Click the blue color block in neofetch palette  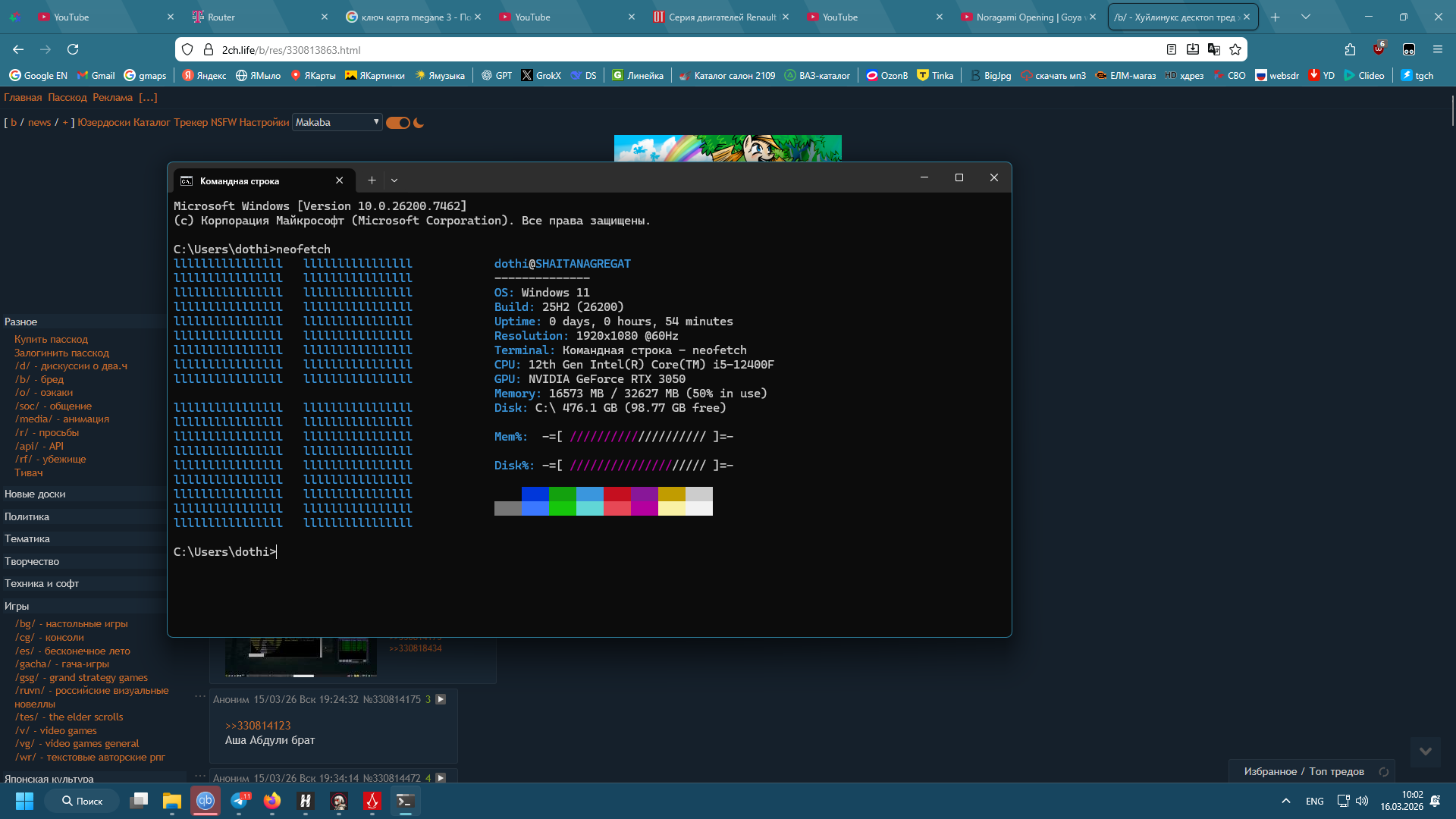point(535,494)
